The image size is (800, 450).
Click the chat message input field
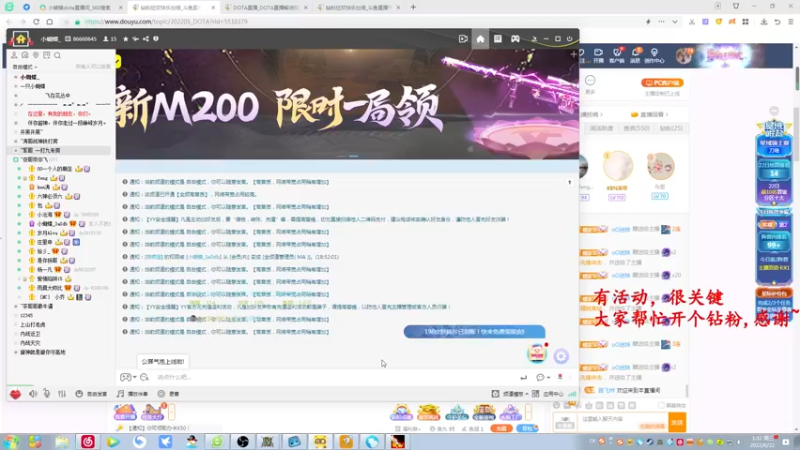point(334,378)
